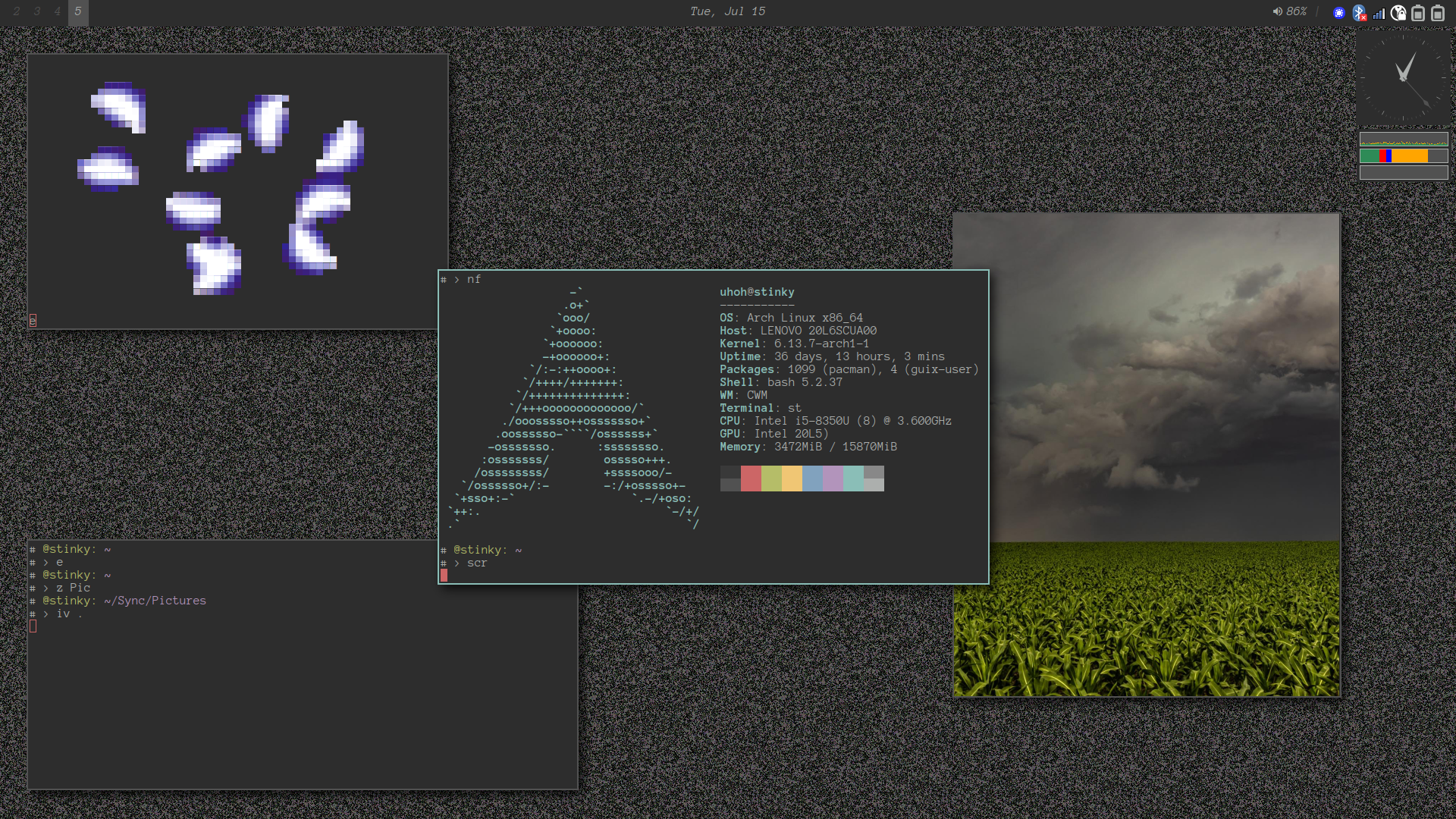This screenshot has height=819, width=1456.
Task: Click the 'GPU: Intel 20L5)' line
Action: coord(773,434)
